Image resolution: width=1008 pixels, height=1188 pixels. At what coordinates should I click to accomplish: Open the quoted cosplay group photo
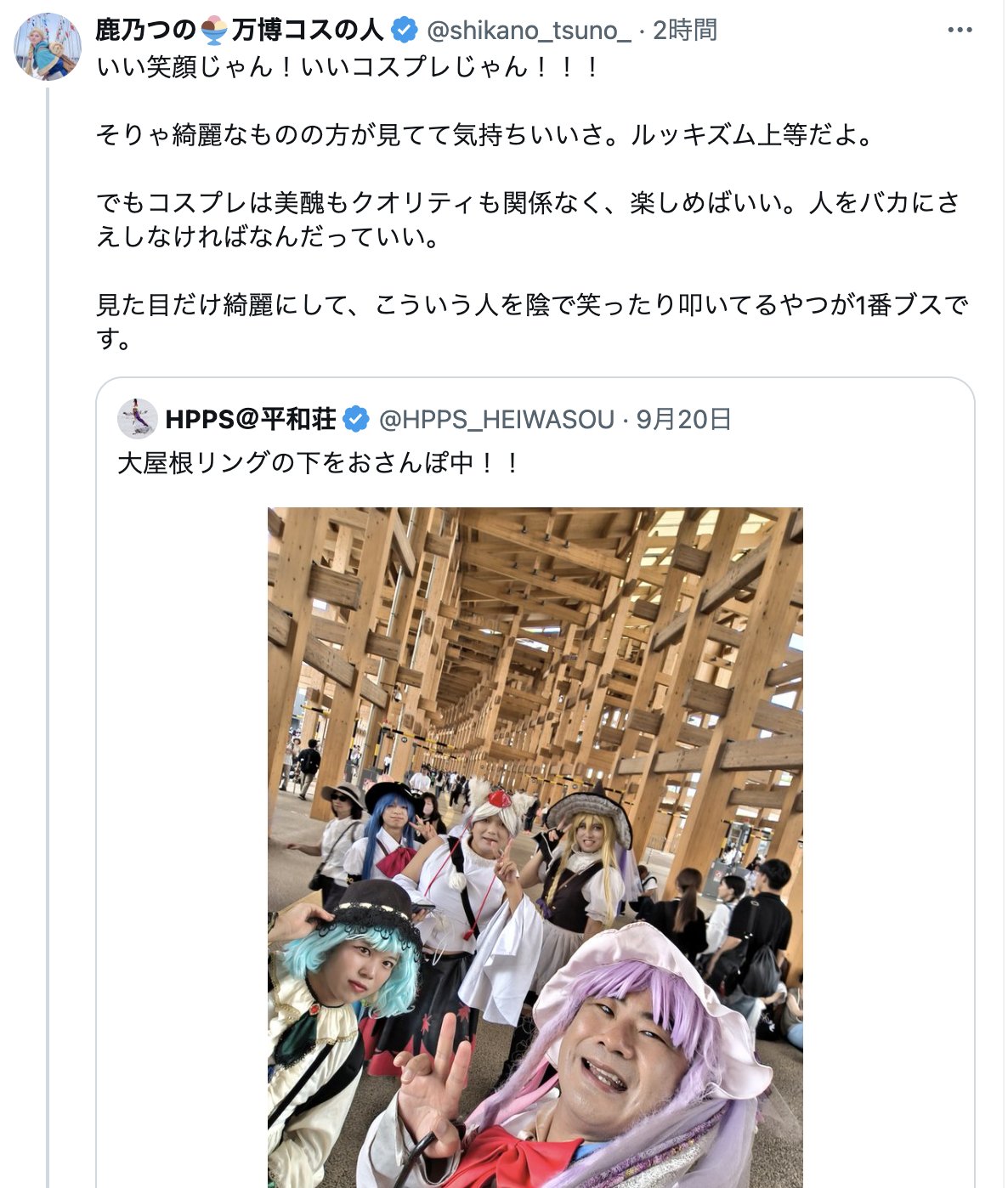point(535,847)
